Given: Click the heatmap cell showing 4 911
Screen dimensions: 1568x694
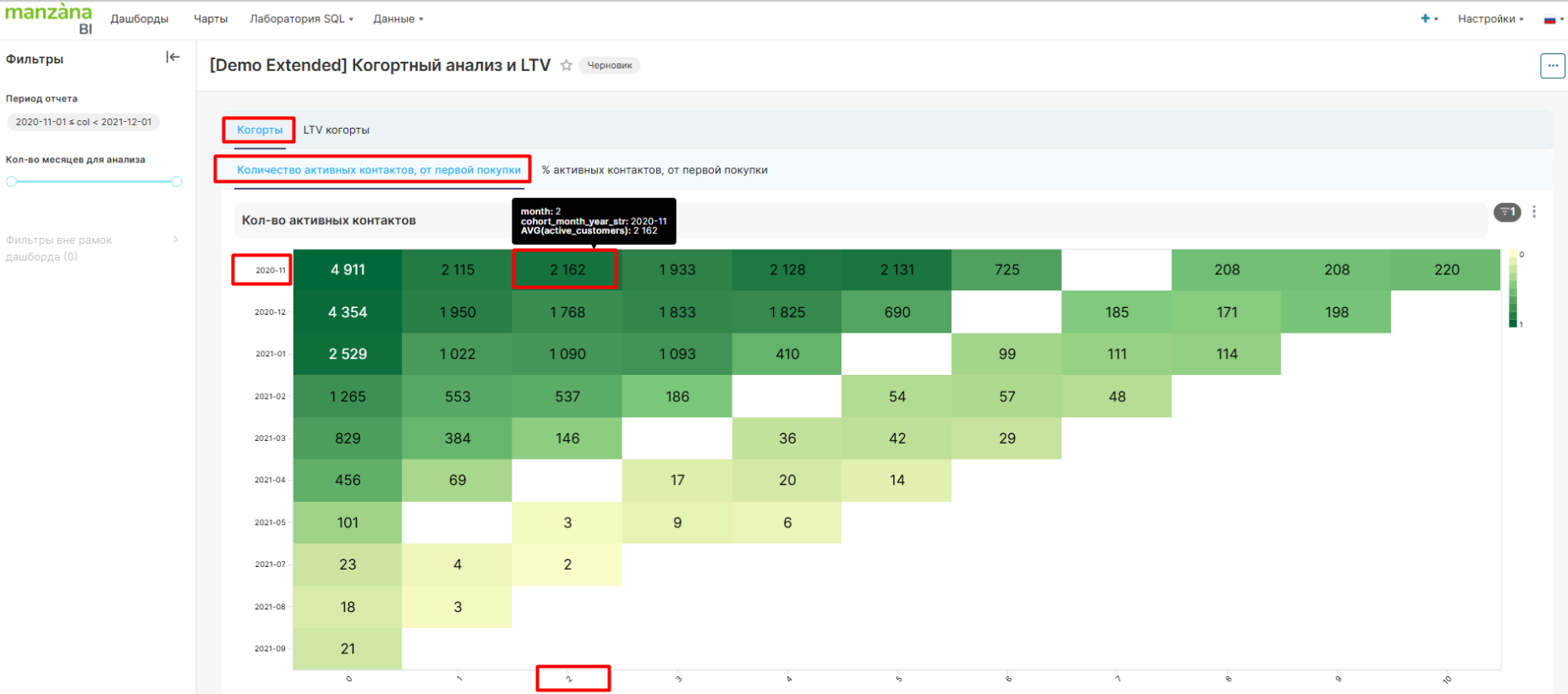Looking at the screenshot, I should coord(348,270).
